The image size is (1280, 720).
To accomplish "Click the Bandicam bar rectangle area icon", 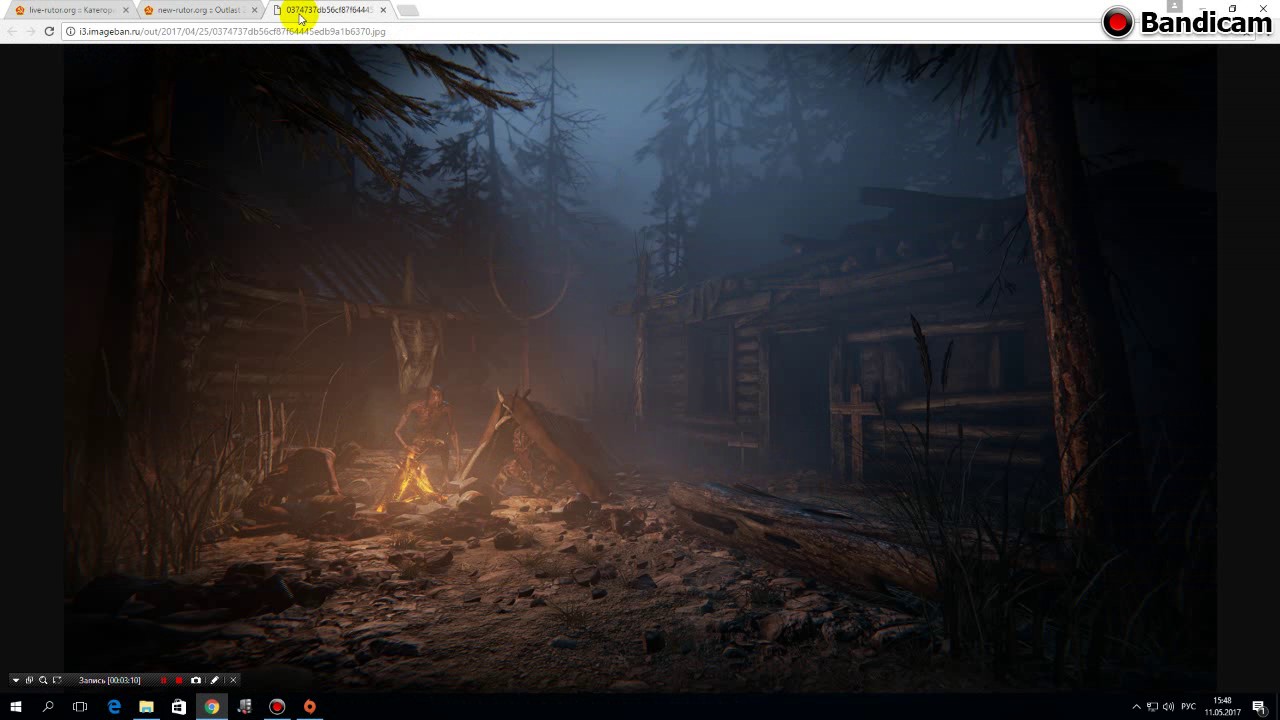I will (57, 680).
